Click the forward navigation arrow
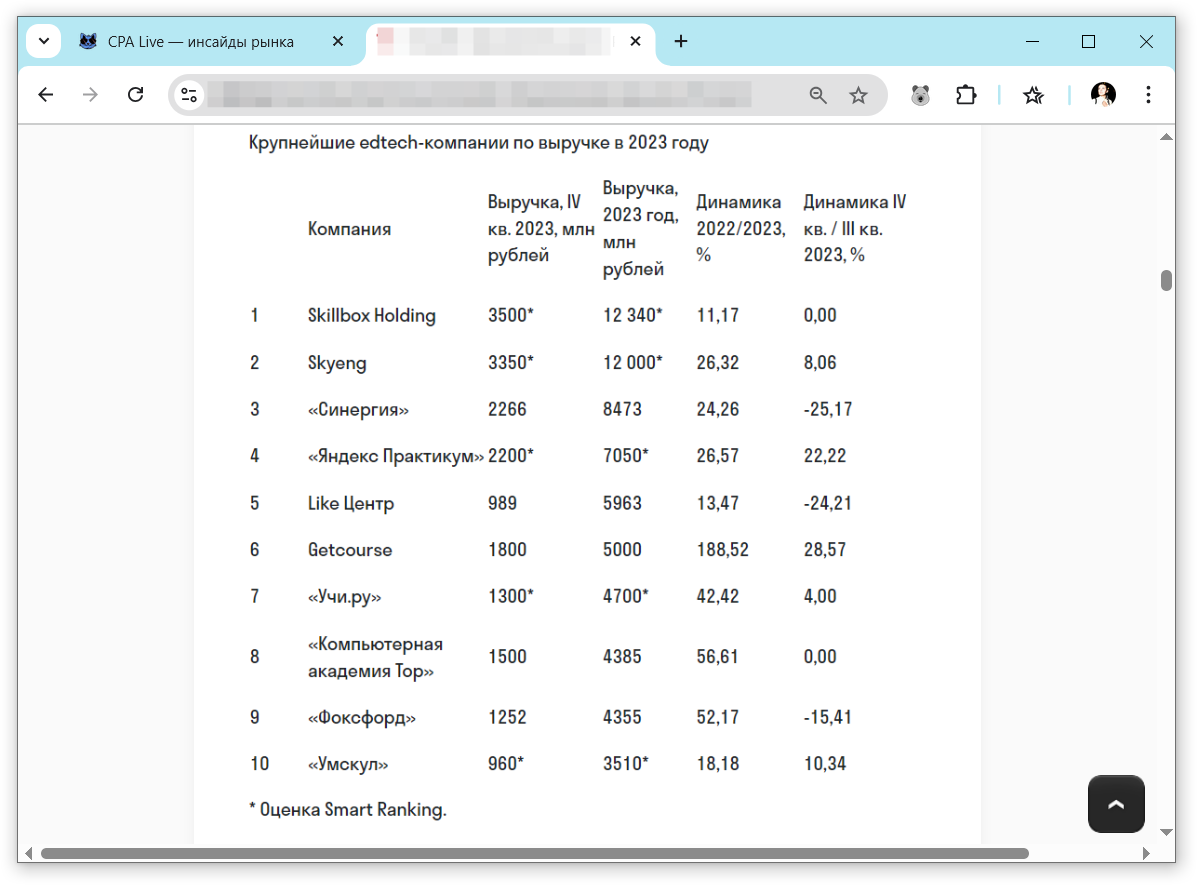Screen dimensions: 1197x885 [x=91, y=95]
